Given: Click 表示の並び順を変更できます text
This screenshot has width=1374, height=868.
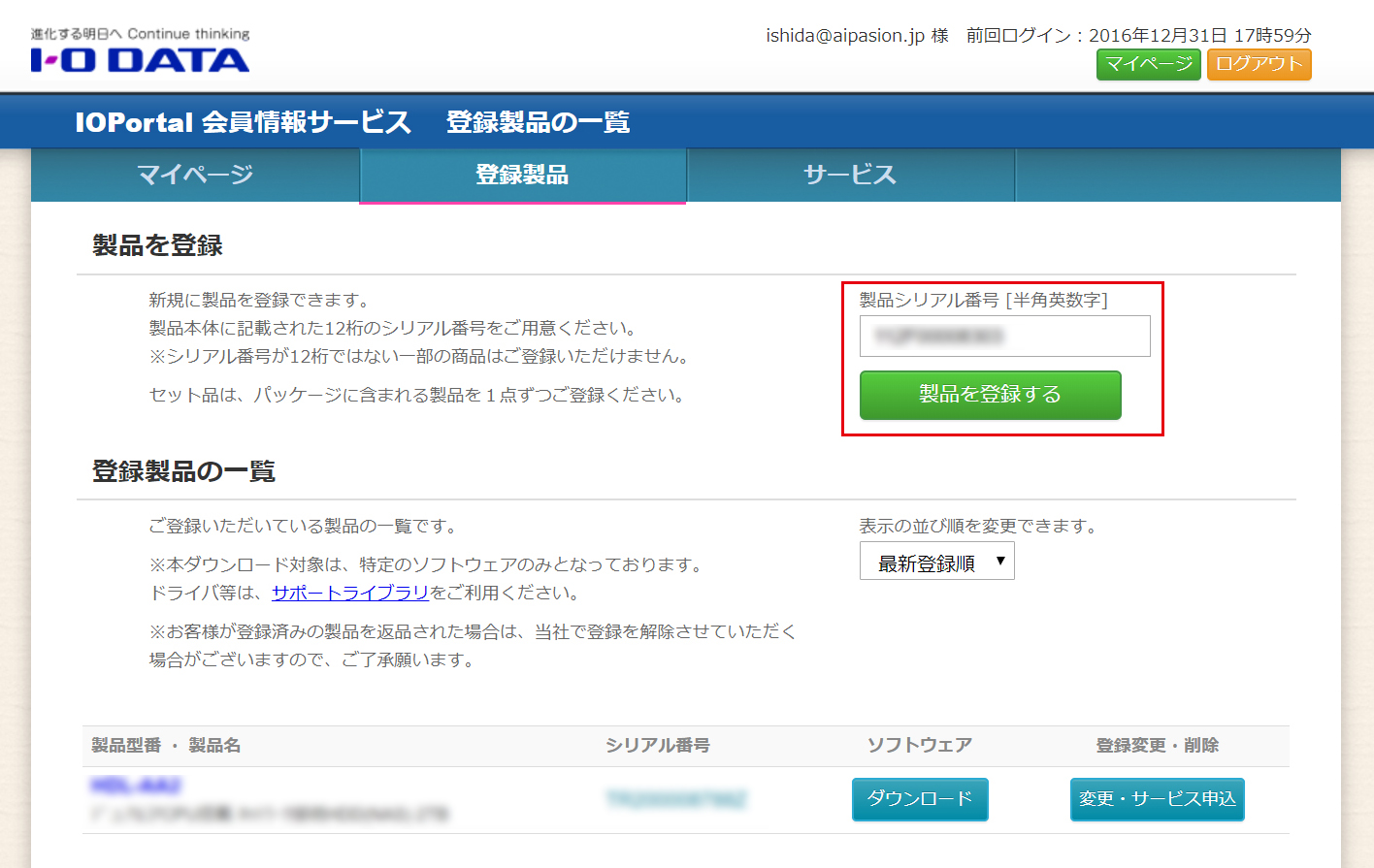Looking at the screenshot, I should [x=979, y=526].
